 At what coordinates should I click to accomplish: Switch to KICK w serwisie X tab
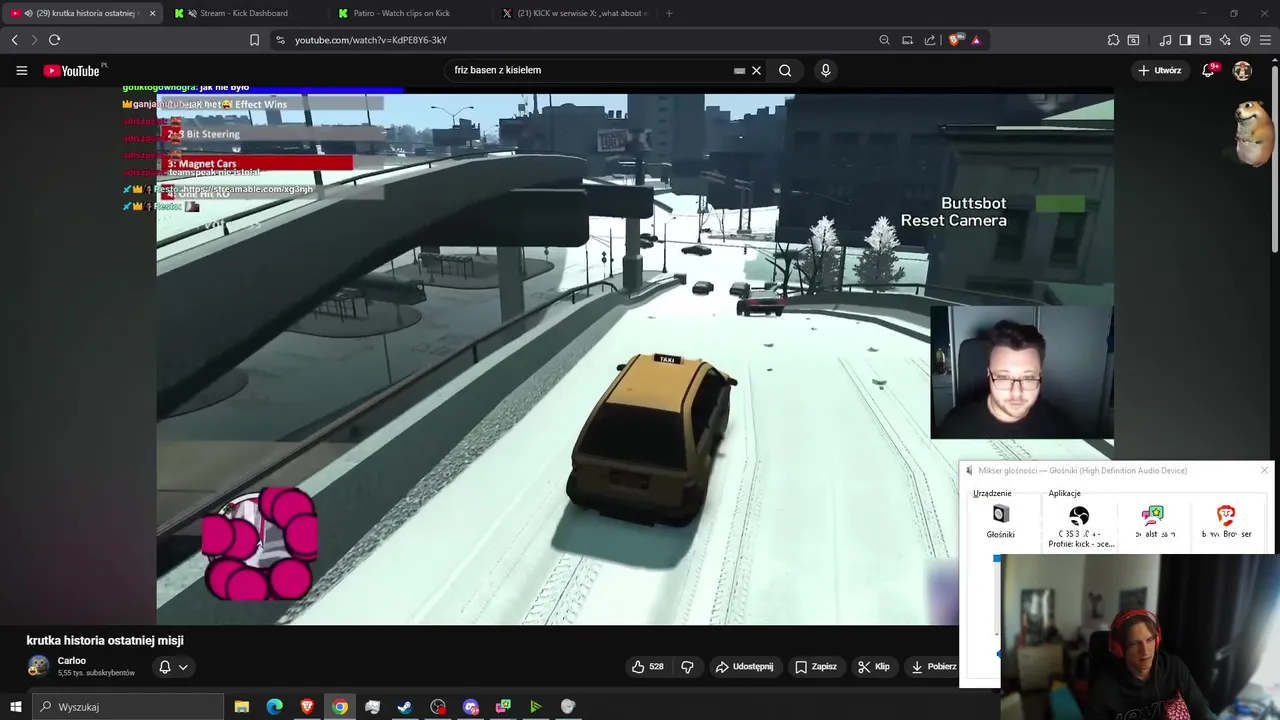(575, 13)
